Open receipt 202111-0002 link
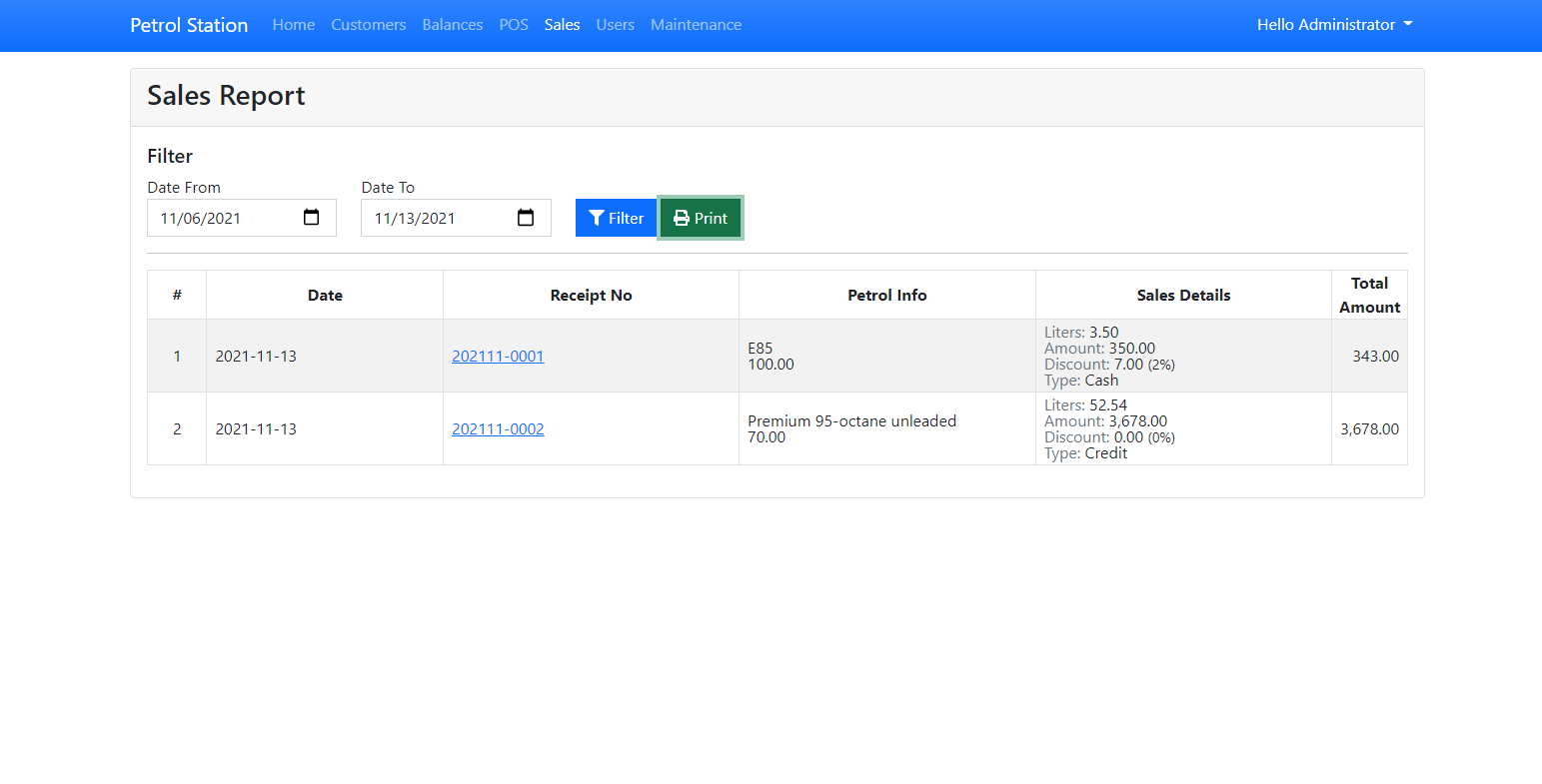The width and height of the screenshot is (1542, 784). 498,429
